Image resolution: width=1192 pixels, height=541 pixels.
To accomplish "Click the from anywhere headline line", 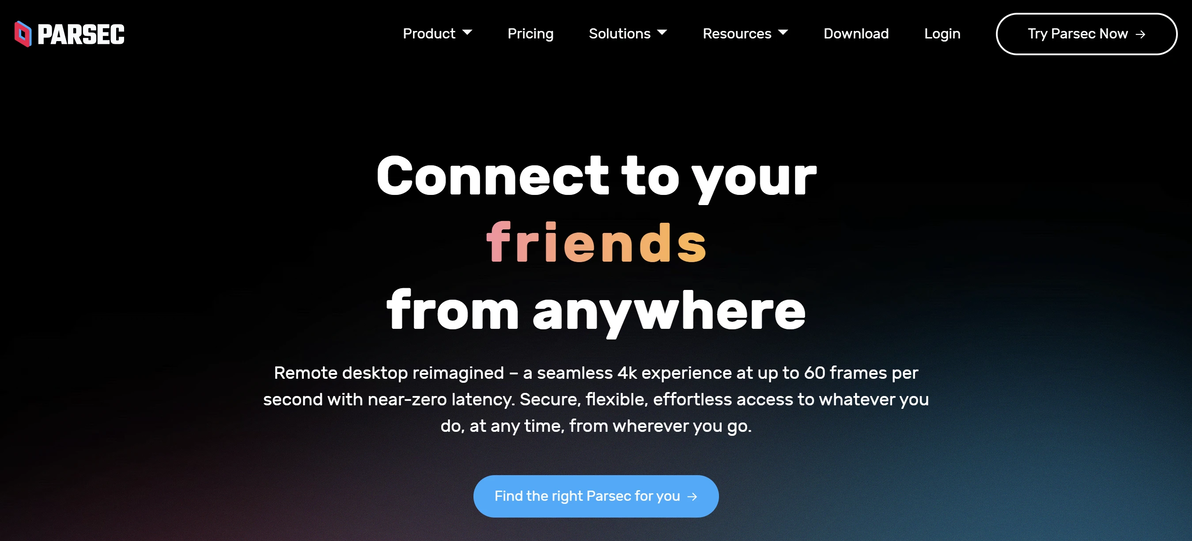I will pyautogui.click(x=596, y=309).
